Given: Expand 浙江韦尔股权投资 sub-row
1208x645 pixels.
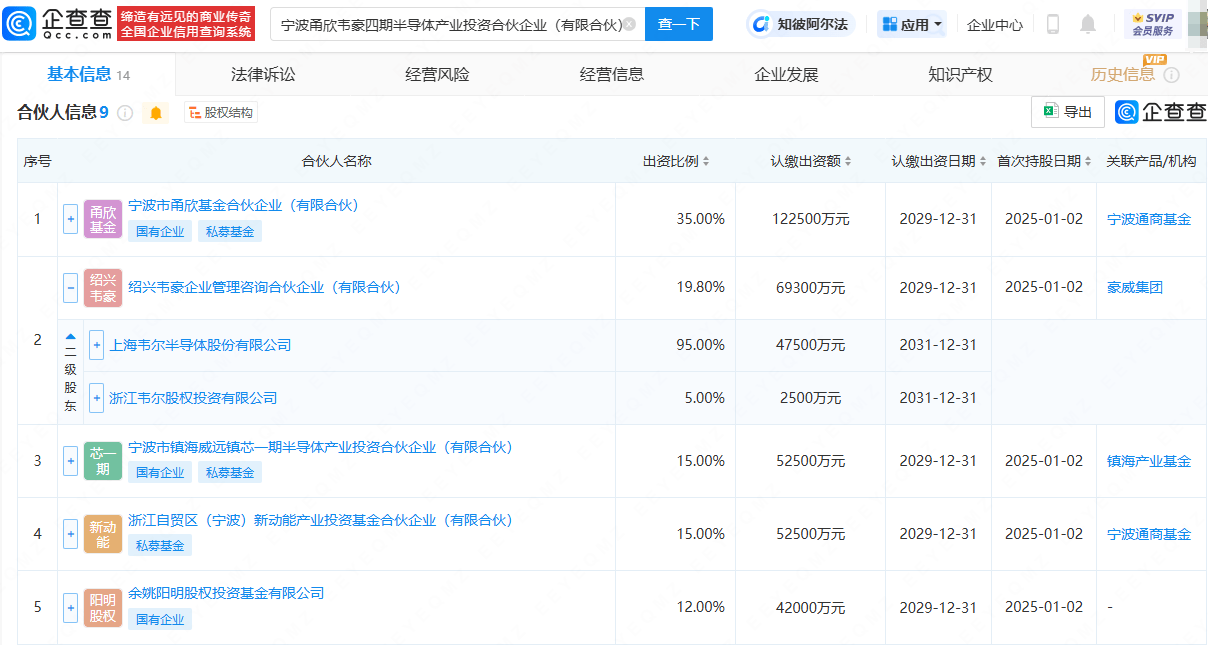Looking at the screenshot, I should (x=96, y=398).
